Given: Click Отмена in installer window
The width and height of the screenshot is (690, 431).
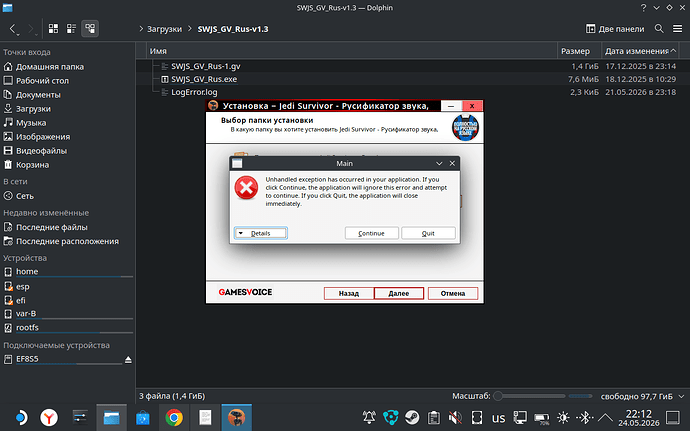Looking at the screenshot, I should 453,293.
